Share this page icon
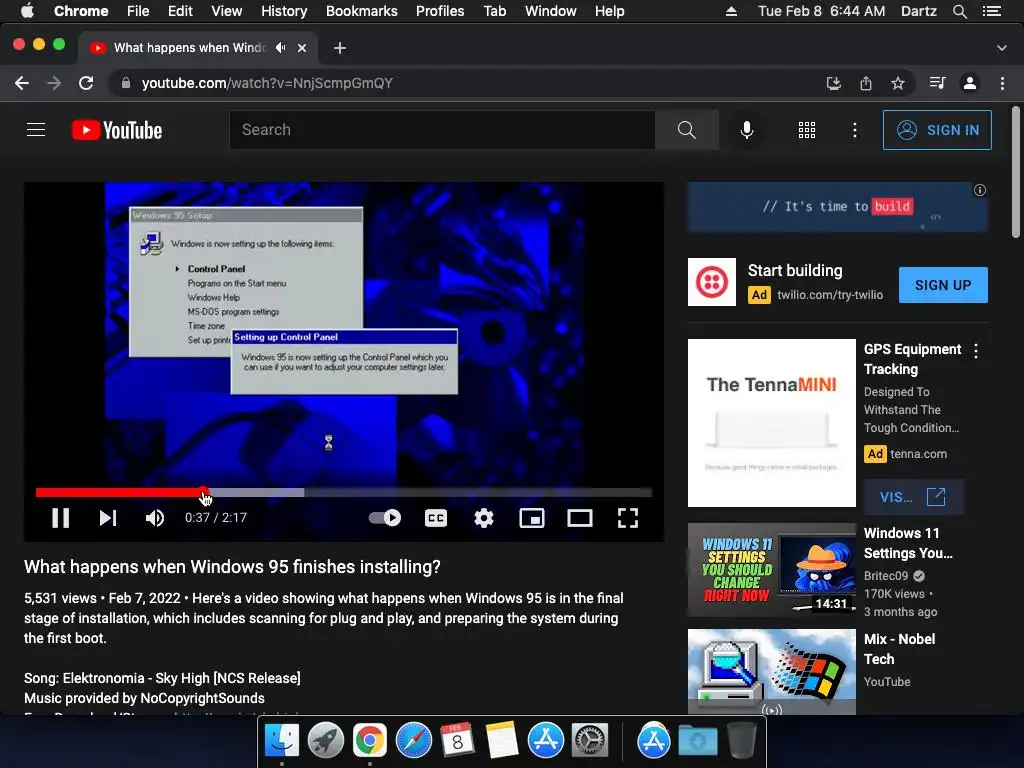Screen dimensions: 1024x768 (x=865, y=83)
